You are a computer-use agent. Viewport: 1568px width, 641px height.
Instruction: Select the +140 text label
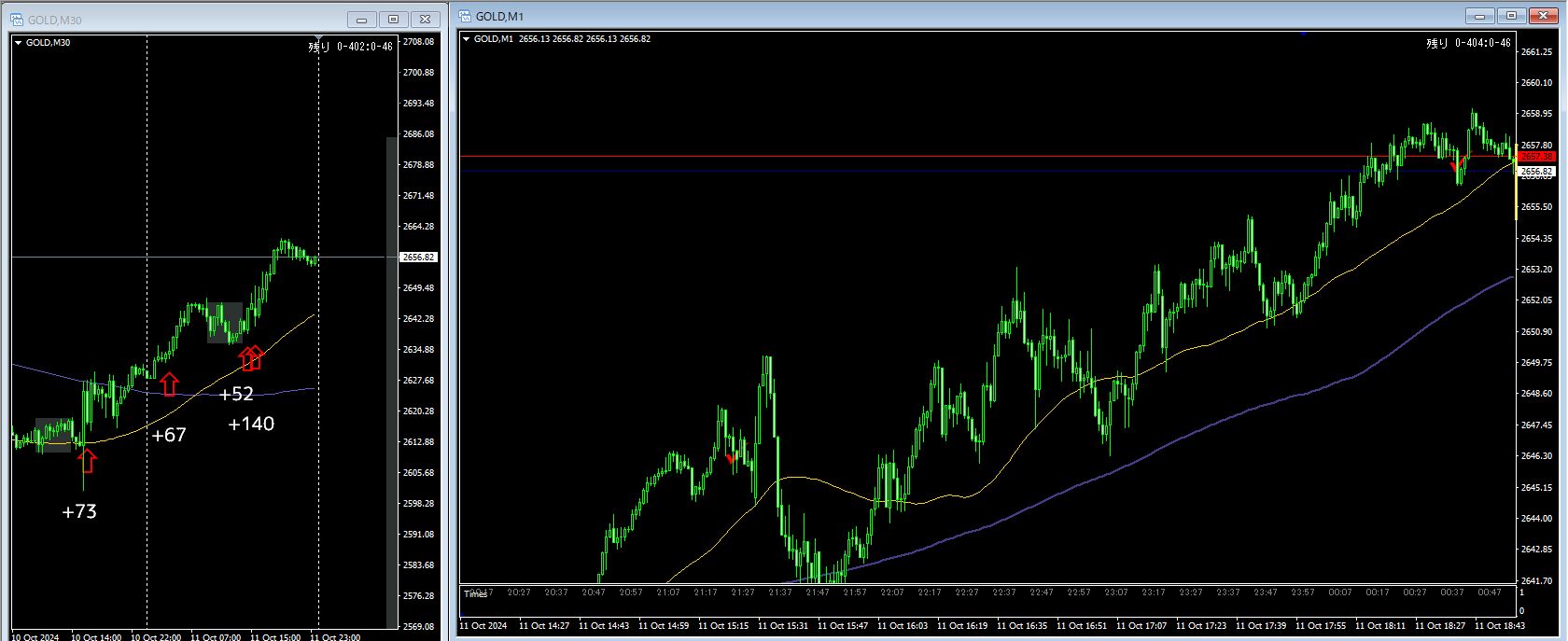click(x=251, y=425)
